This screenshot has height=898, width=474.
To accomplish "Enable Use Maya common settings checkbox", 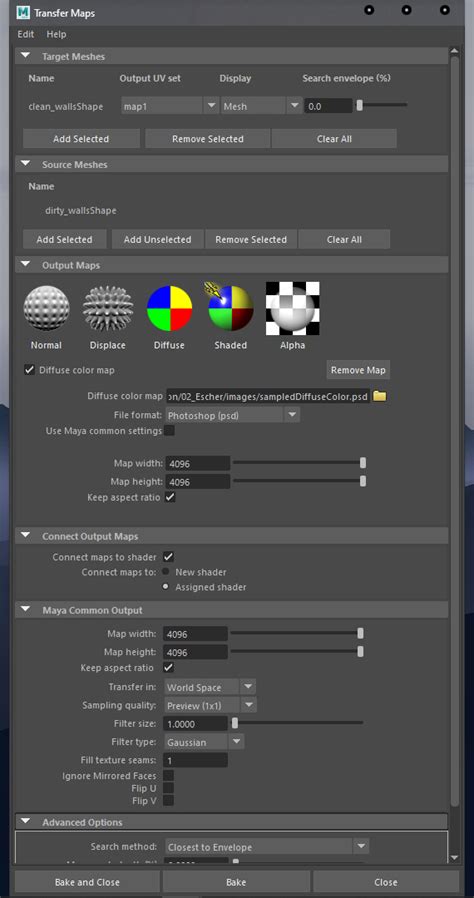I will pos(169,431).
